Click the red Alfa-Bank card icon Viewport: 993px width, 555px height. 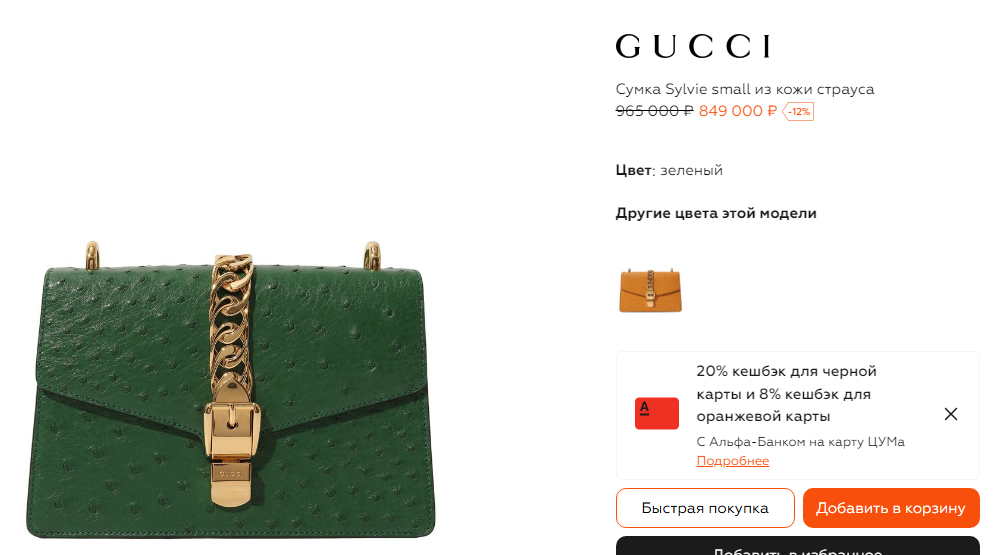657,413
